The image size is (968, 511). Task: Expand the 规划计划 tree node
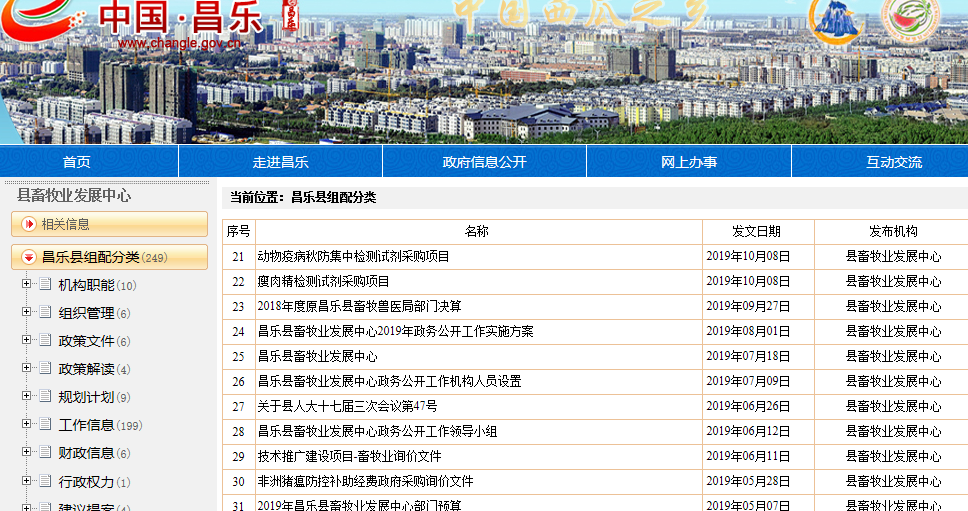point(26,397)
